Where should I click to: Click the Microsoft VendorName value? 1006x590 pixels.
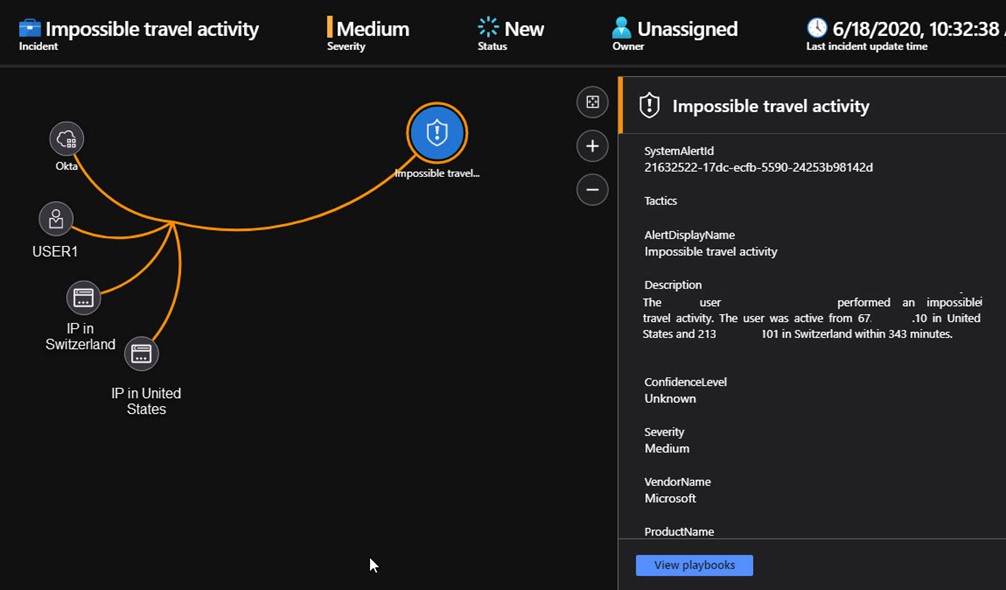click(x=670, y=498)
